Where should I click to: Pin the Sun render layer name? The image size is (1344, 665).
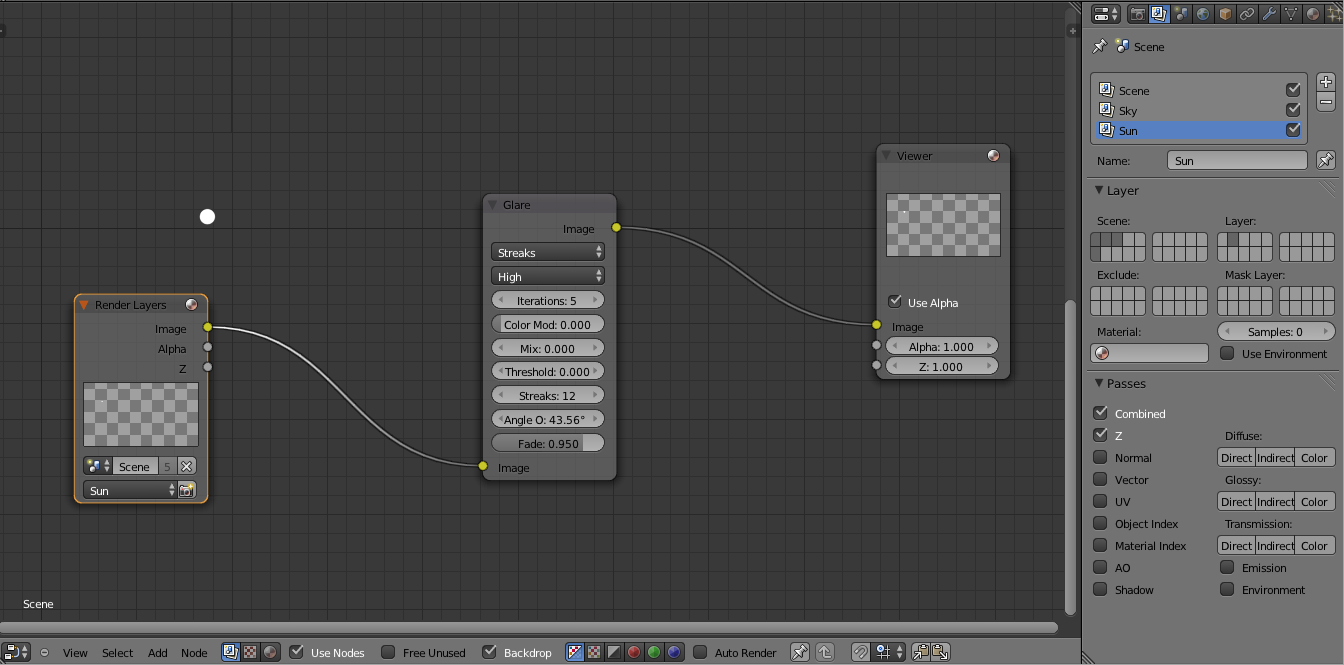pos(1325,160)
